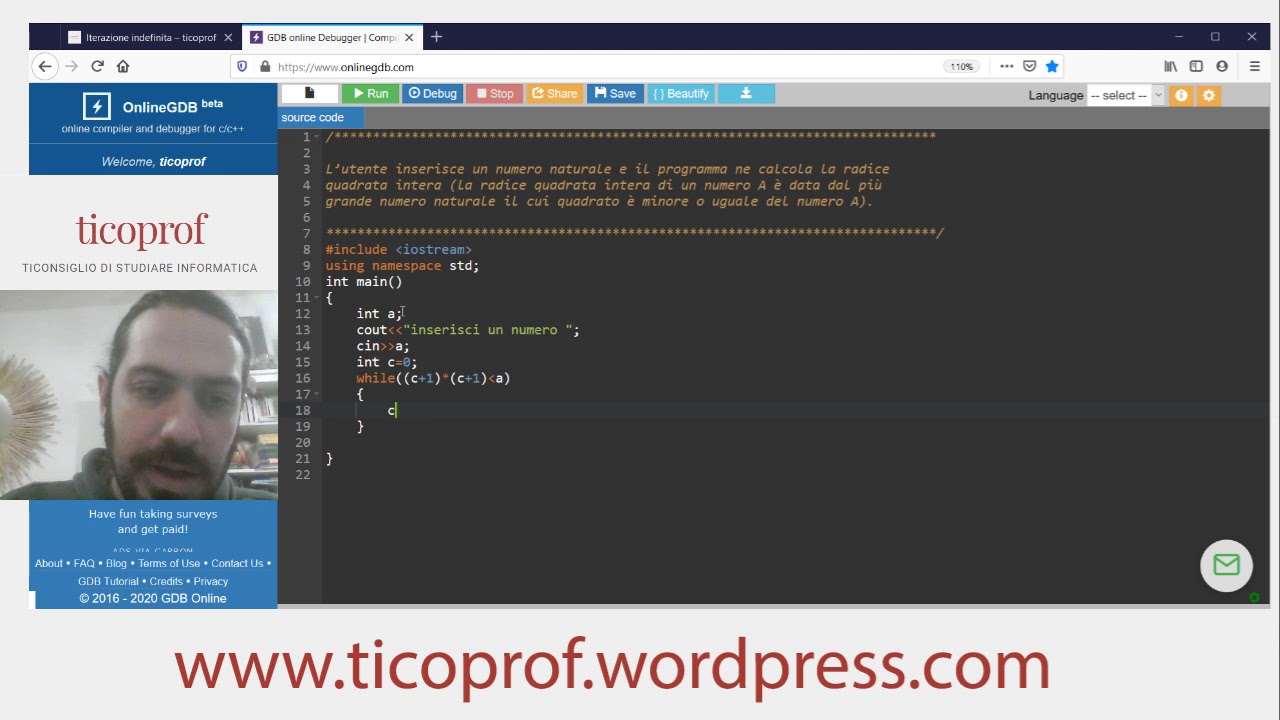Collapse the while block fold at line 17
The height and width of the screenshot is (720, 1280).
pyautogui.click(x=317, y=394)
